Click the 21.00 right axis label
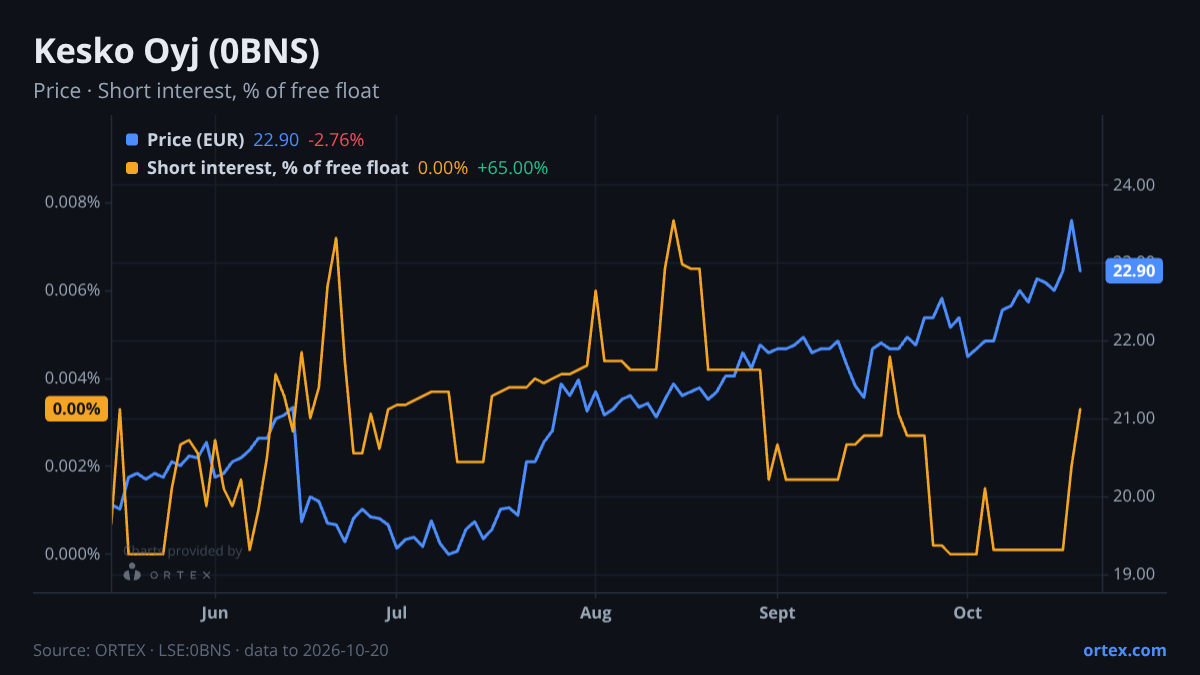Image resolution: width=1200 pixels, height=675 pixels. click(1133, 418)
